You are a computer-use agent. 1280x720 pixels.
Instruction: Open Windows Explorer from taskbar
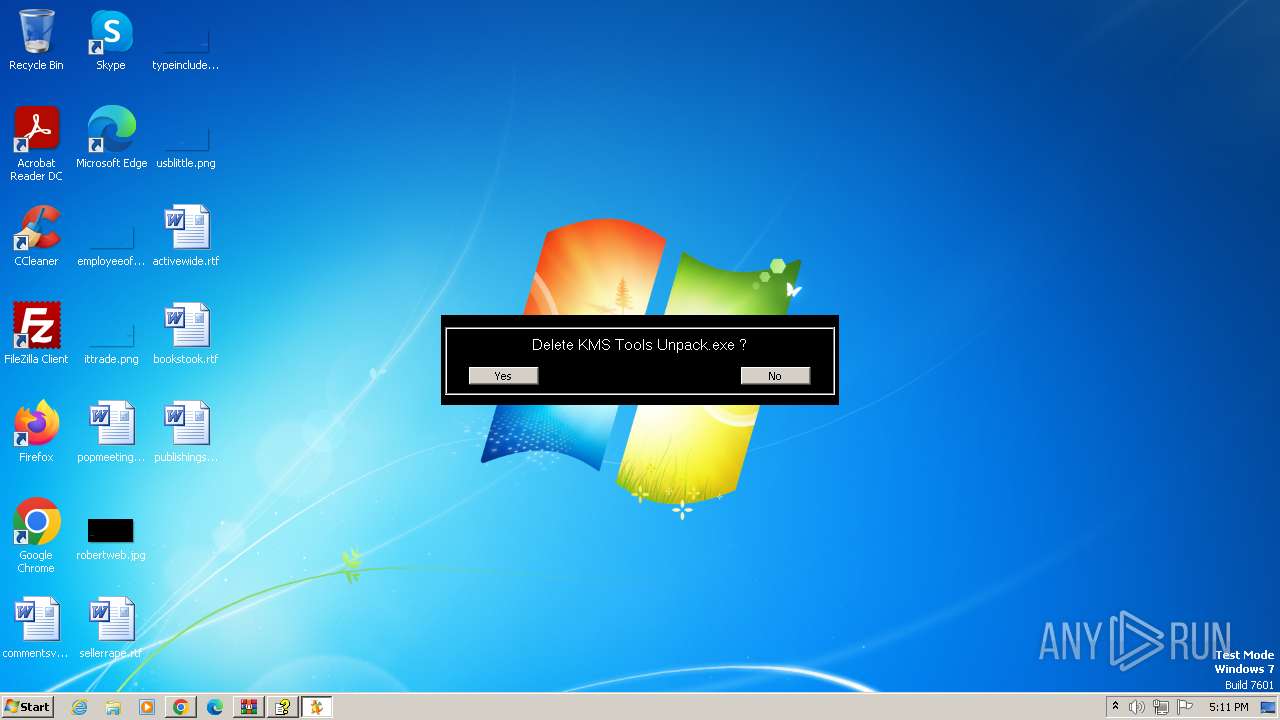(x=113, y=707)
